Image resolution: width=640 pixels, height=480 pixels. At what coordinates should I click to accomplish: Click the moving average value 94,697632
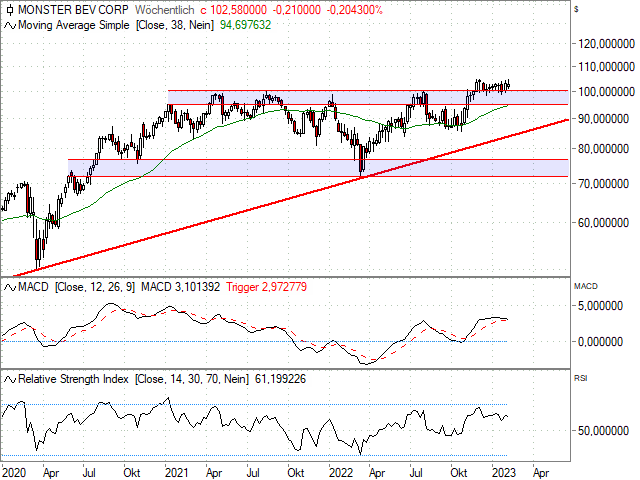(245, 25)
